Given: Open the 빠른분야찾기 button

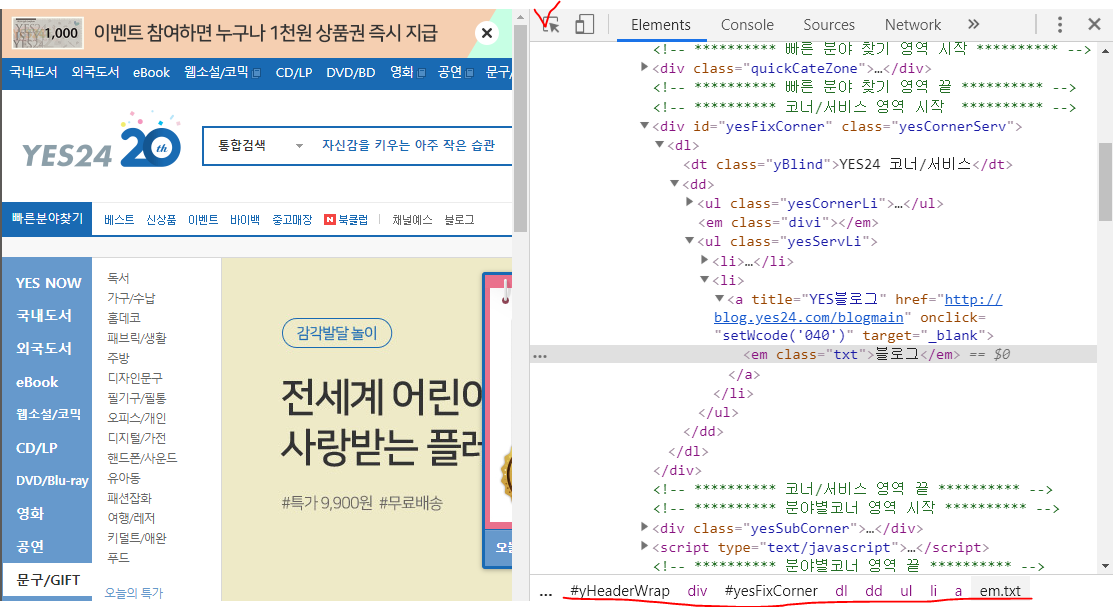Looking at the screenshot, I should tap(48, 219).
